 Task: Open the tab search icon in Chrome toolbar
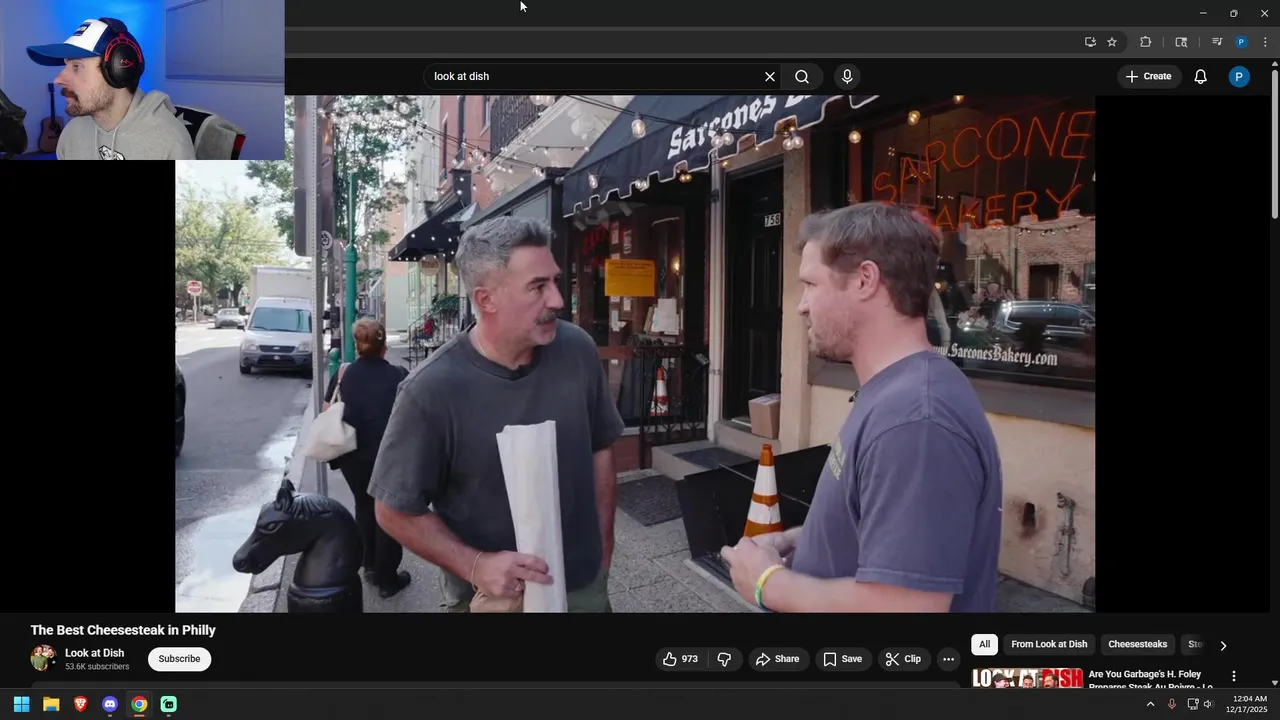point(1181,42)
